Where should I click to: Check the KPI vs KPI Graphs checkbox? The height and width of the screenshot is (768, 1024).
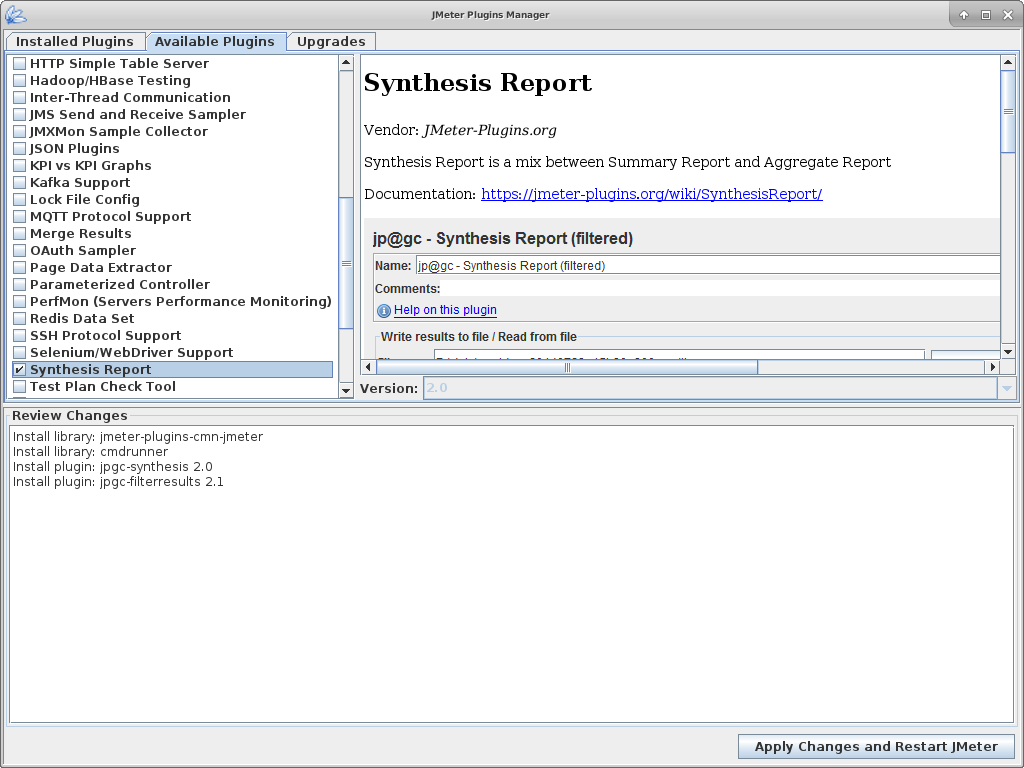pos(20,165)
